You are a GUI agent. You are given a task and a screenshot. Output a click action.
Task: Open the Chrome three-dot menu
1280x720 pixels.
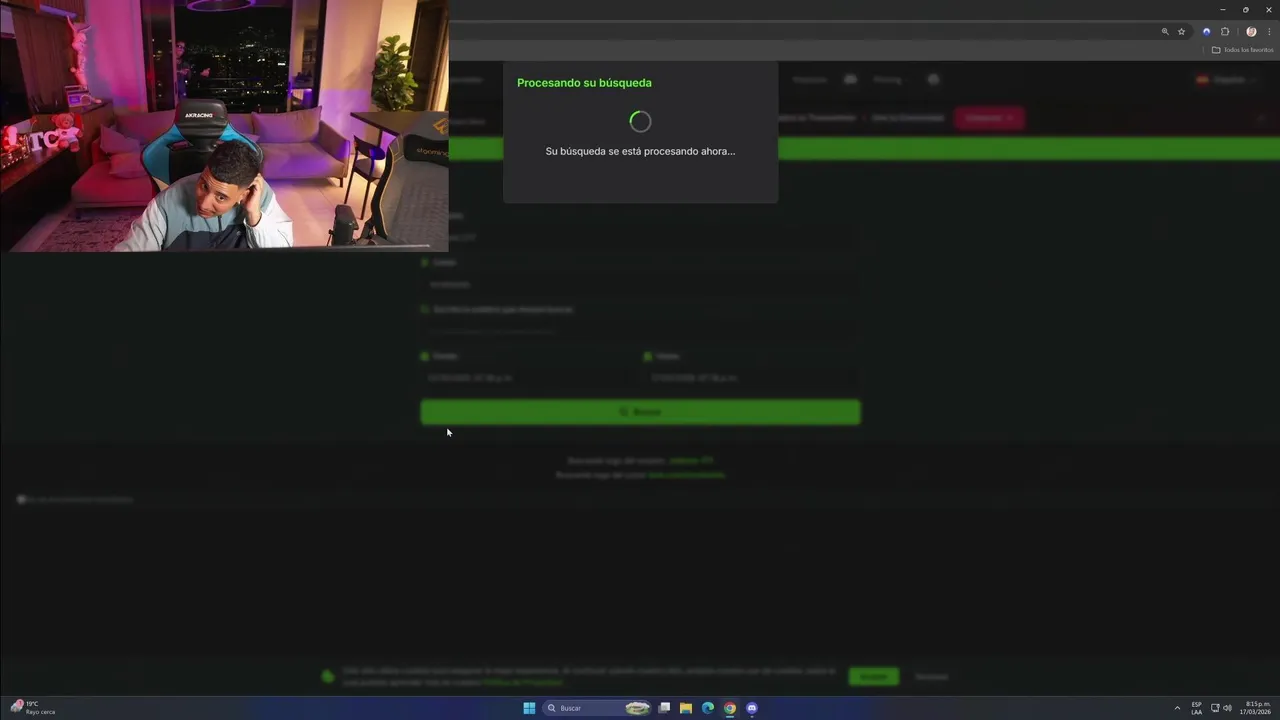1269,32
